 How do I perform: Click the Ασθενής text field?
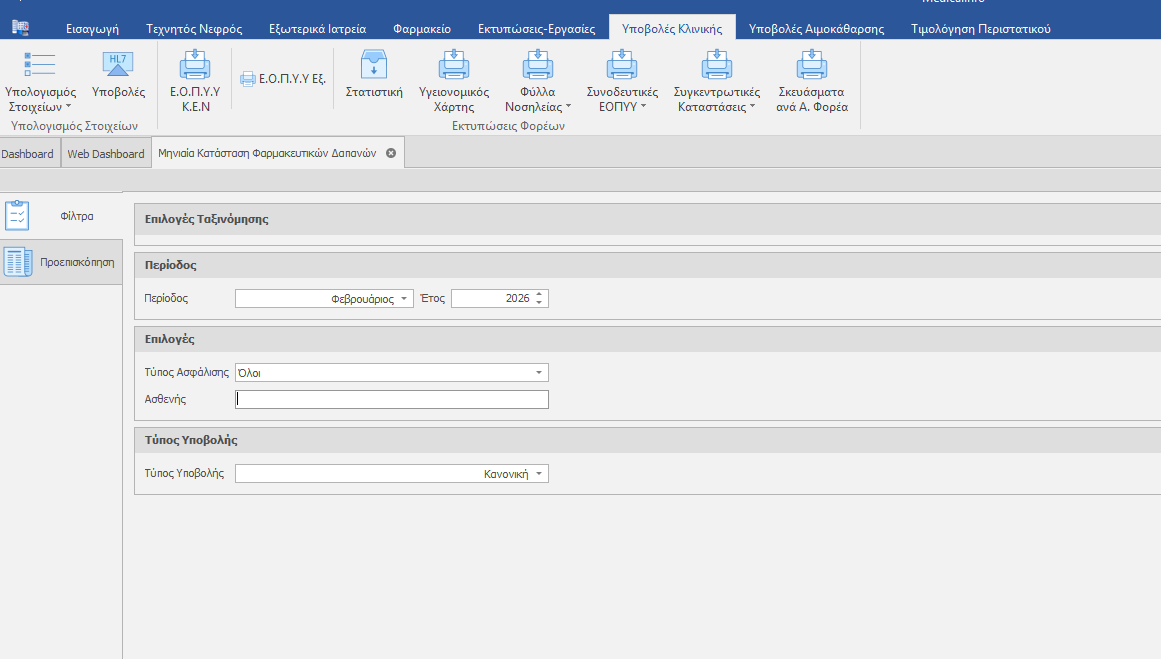[x=391, y=400]
